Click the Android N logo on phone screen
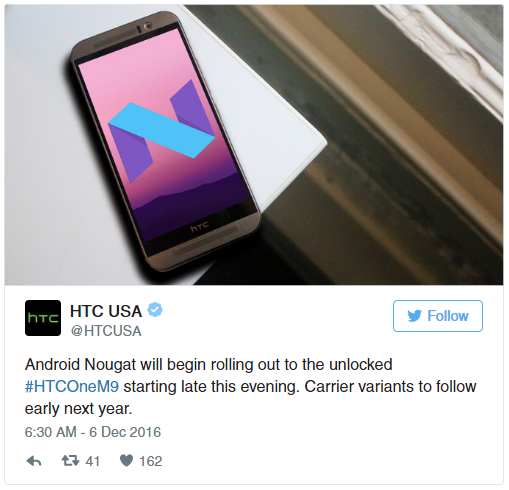509x490 pixels. (162, 131)
